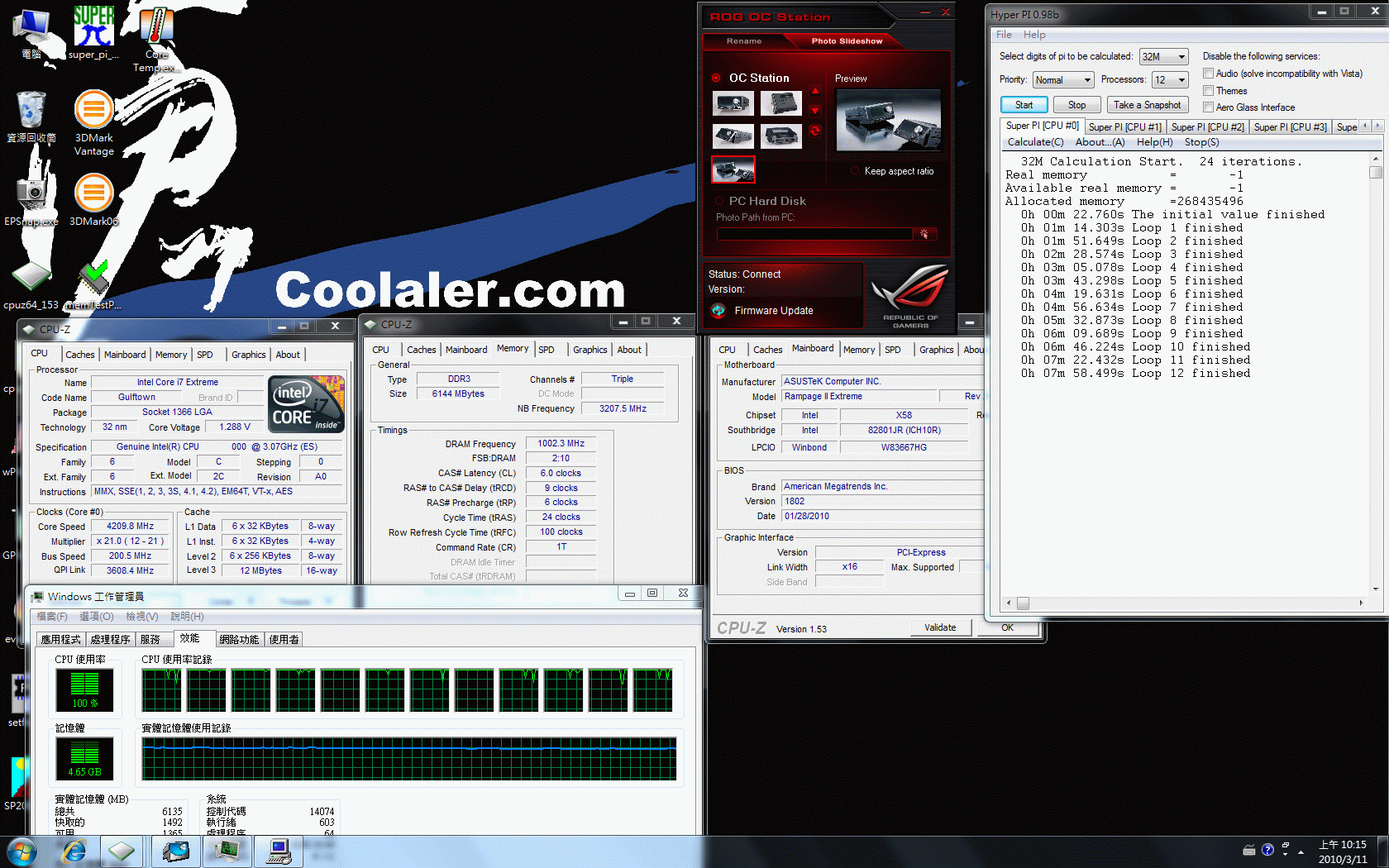The height and width of the screenshot is (868, 1389).
Task: Switch to 處理程序 tab in Task Manager
Action: (x=110, y=639)
